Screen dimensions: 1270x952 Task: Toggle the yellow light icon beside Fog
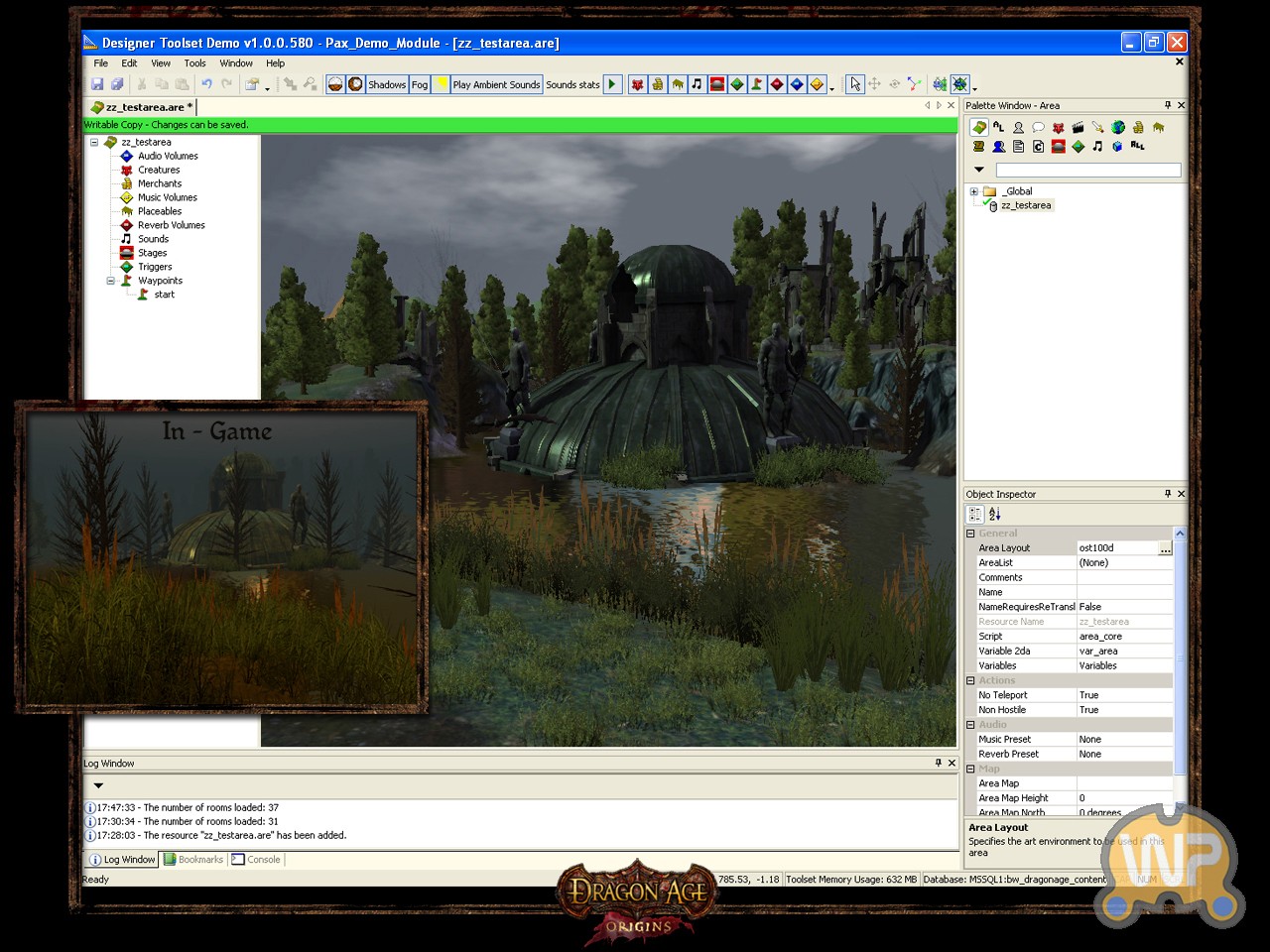tap(442, 84)
